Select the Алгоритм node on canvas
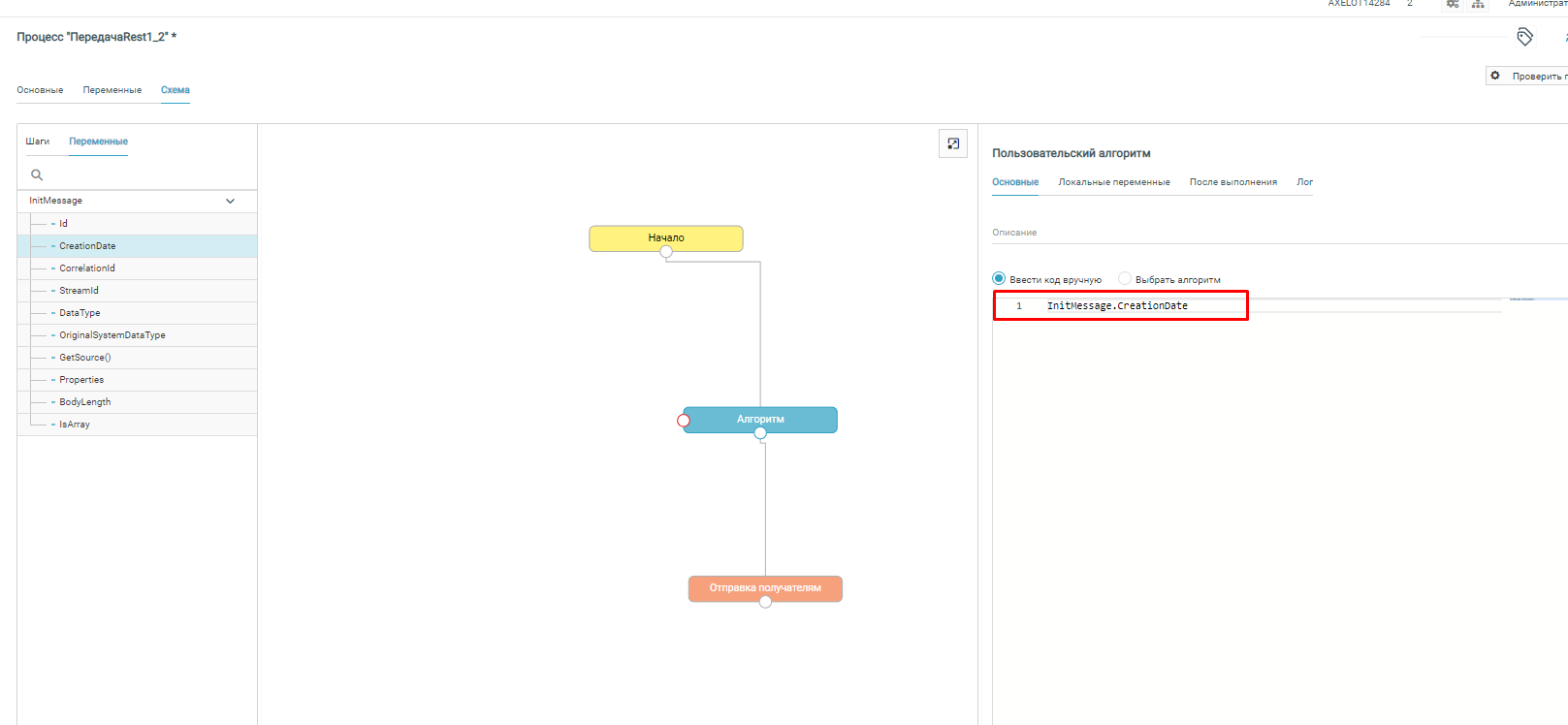 click(760, 419)
